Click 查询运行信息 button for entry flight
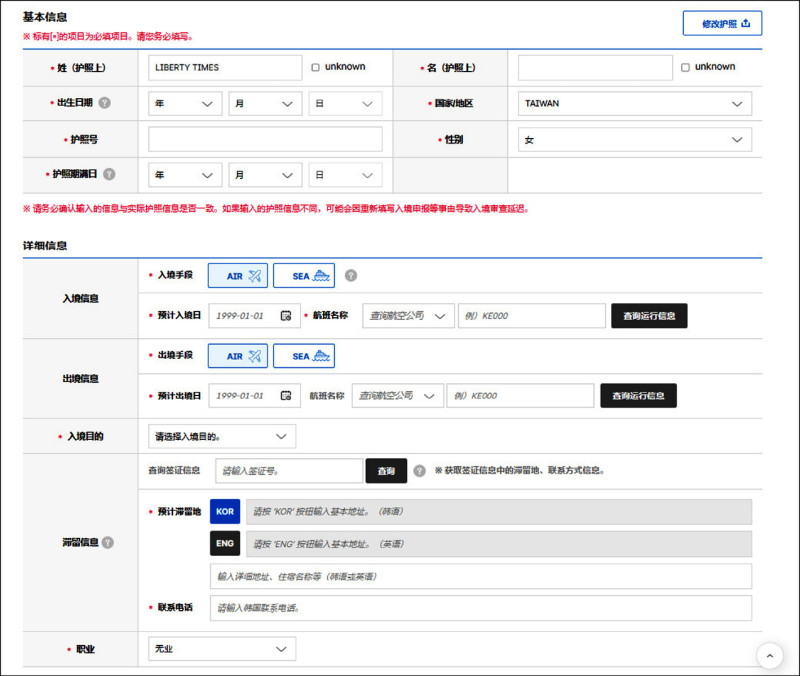The width and height of the screenshot is (800, 676). tap(649, 316)
